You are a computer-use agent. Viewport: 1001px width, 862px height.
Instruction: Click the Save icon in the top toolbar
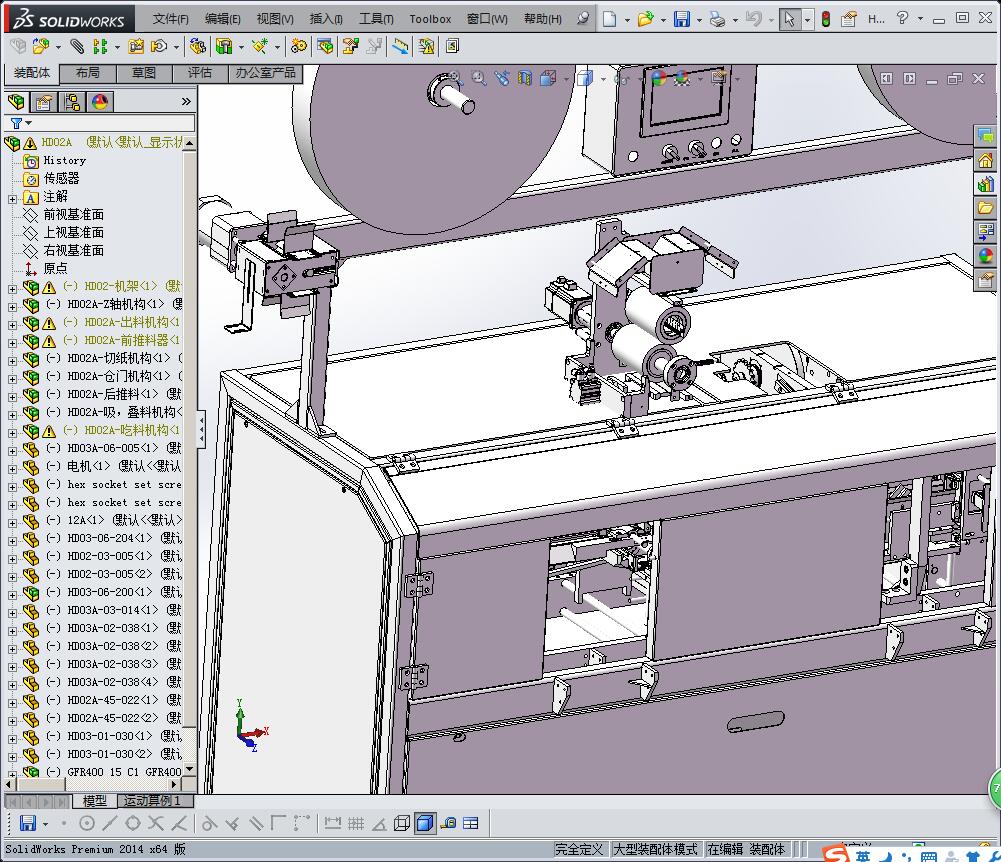pyautogui.click(x=681, y=19)
